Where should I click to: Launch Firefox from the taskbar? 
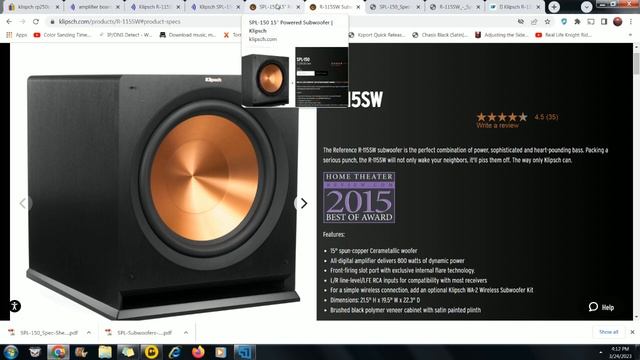tap(198, 352)
